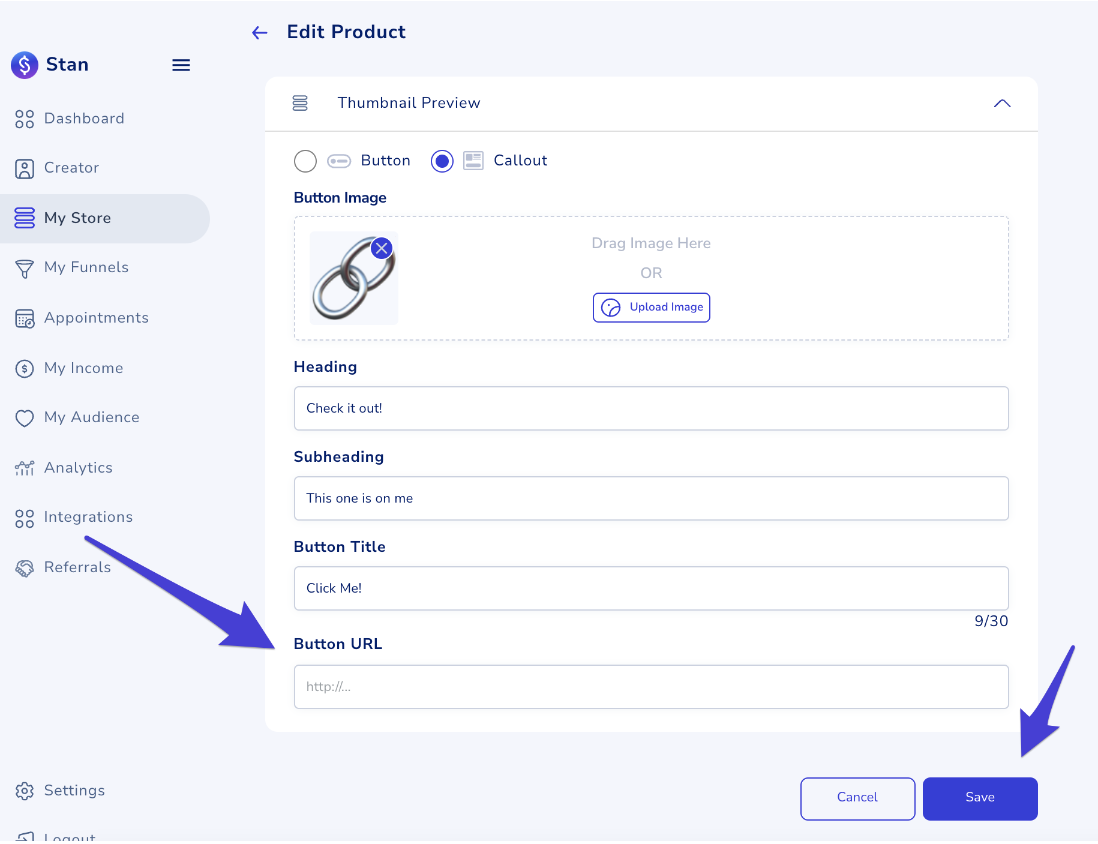This screenshot has width=1098, height=844.
Task: Open the hamburger menu next to Stan
Action: (181, 64)
